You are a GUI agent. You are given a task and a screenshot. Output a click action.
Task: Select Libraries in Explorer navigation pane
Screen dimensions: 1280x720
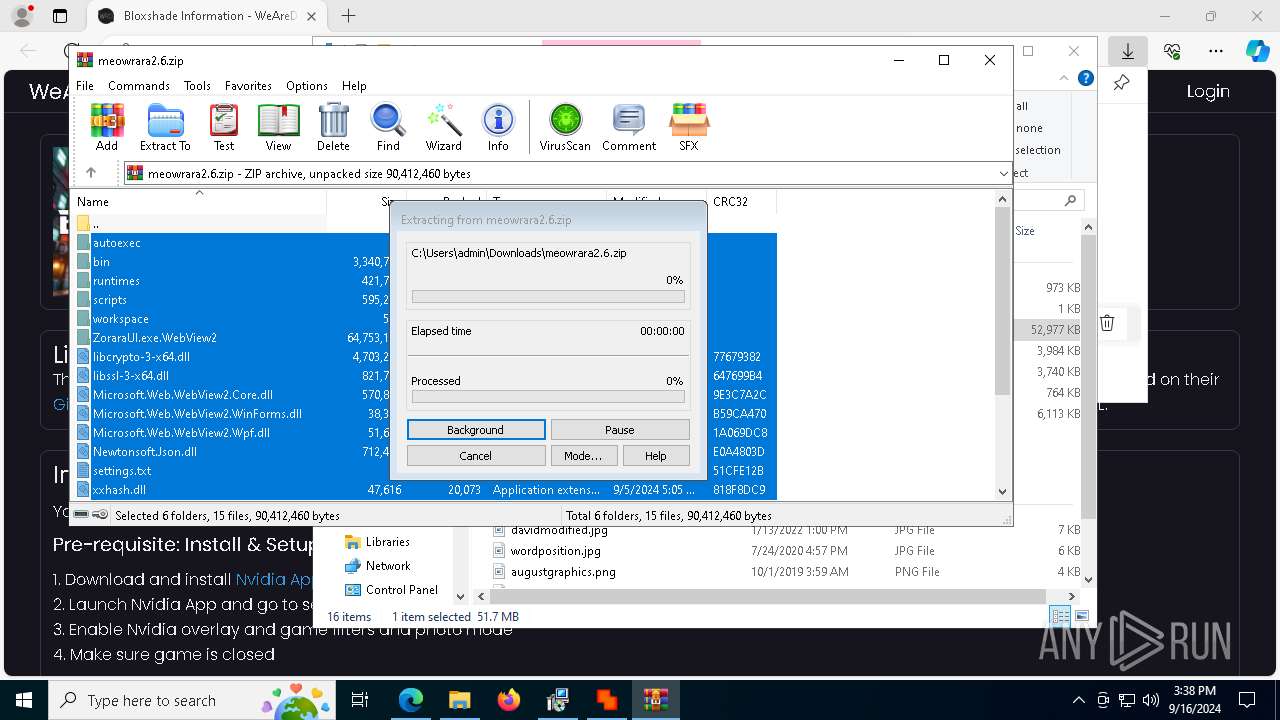click(387, 542)
